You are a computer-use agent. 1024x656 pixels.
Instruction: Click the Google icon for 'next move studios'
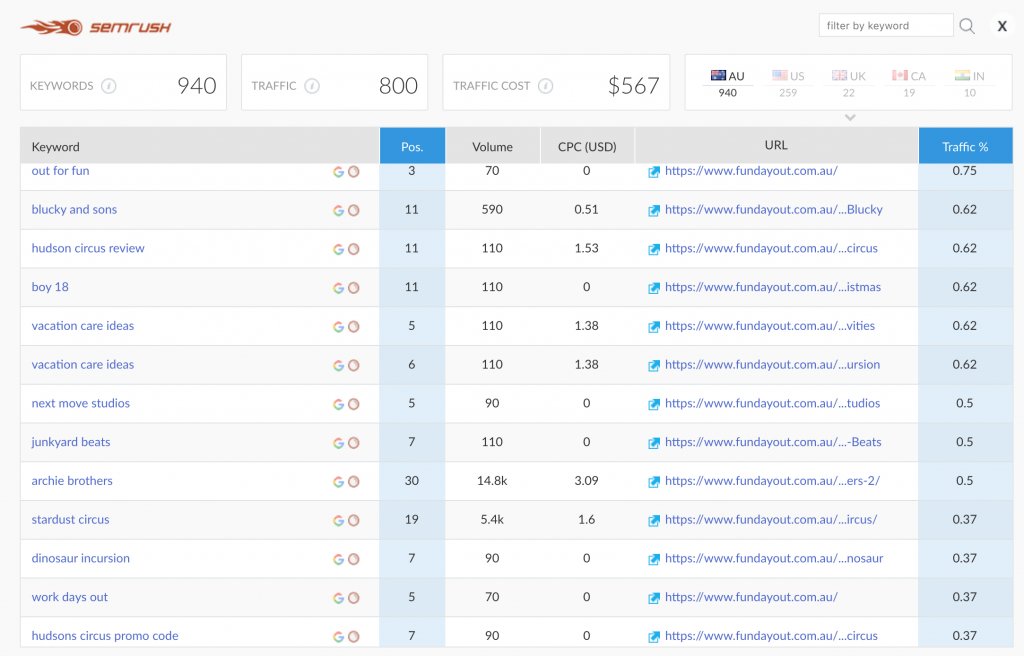(338, 404)
